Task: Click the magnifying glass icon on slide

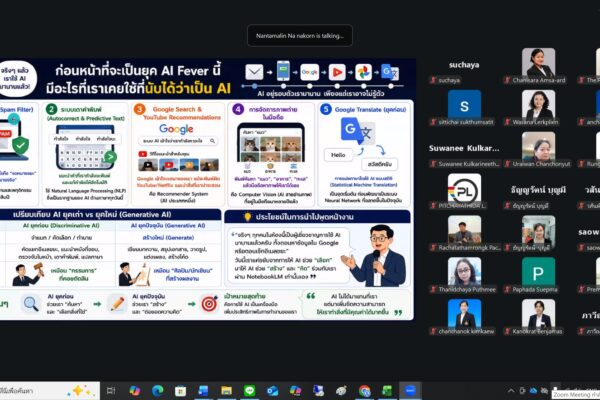Action: pos(31,304)
